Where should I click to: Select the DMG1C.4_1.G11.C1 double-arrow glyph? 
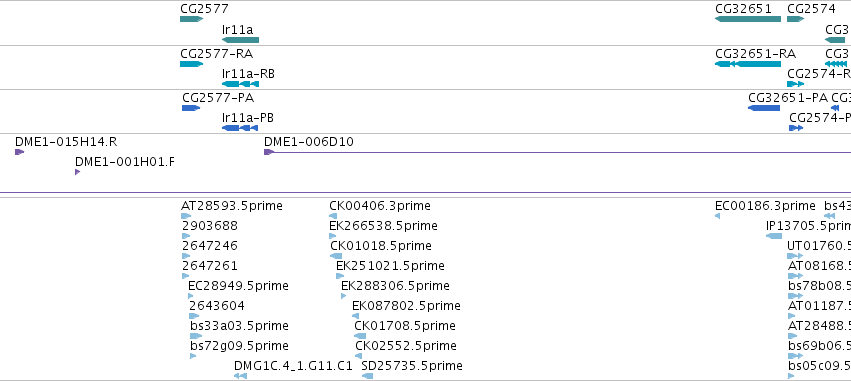(x=240, y=376)
